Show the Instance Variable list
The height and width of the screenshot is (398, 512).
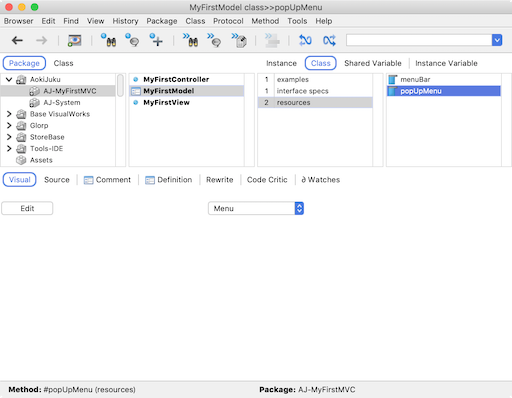446,63
